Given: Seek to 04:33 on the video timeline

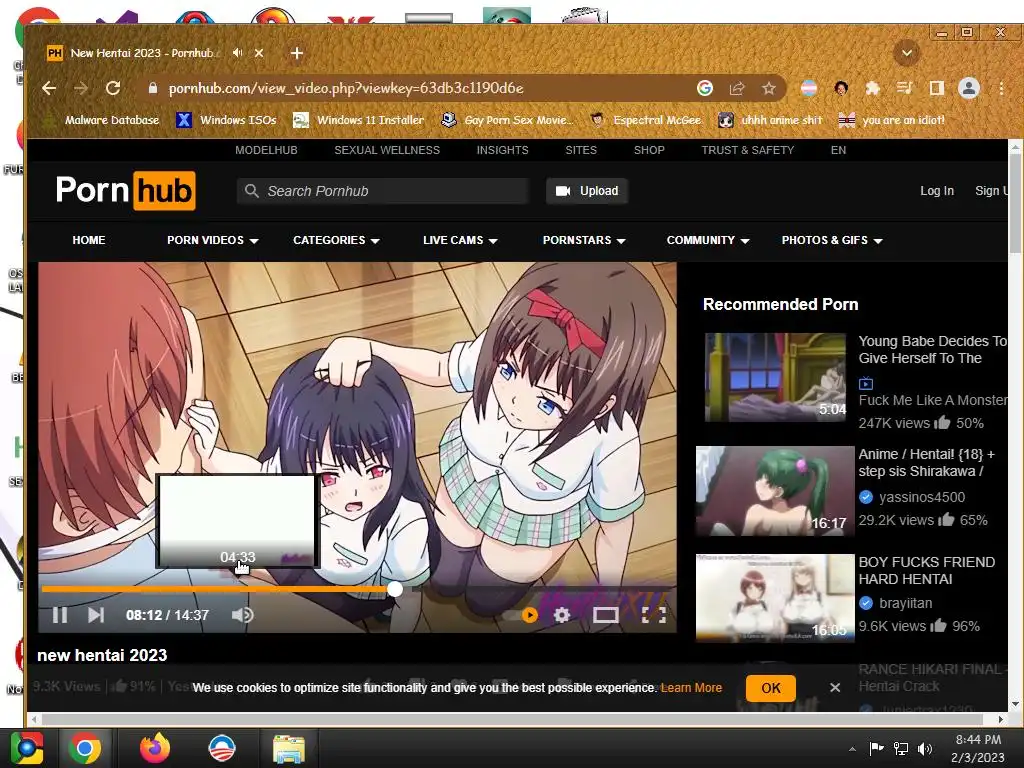Looking at the screenshot, I should click(238, 589).
